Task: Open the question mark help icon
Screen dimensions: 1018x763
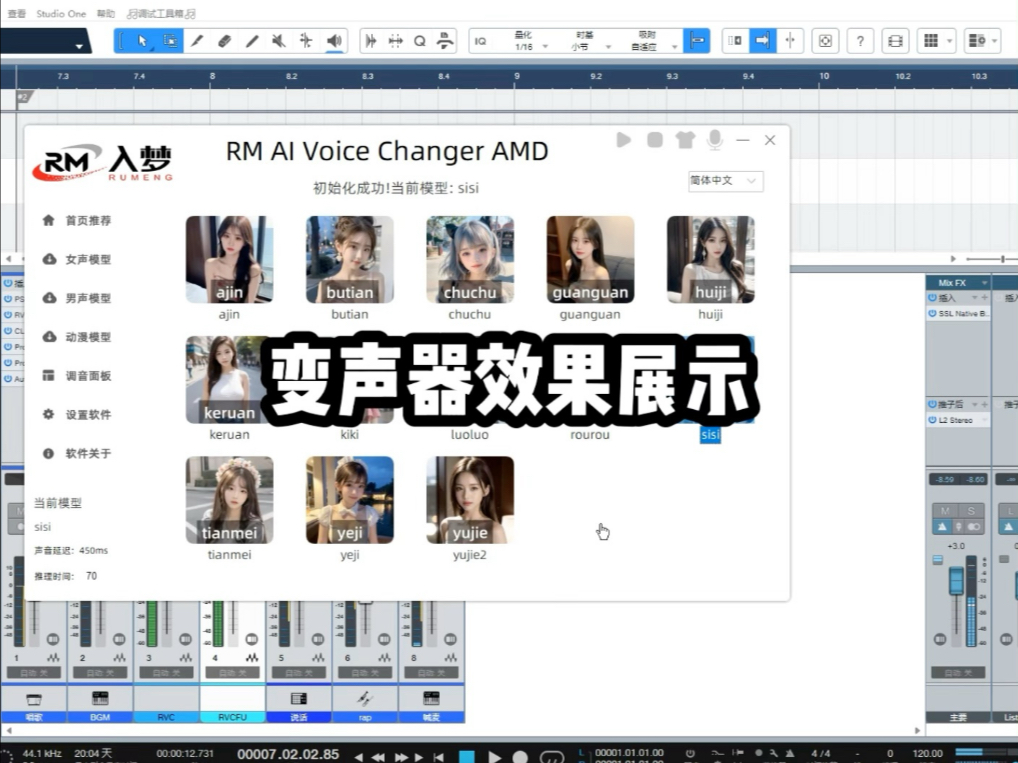Action: (860, 41)
